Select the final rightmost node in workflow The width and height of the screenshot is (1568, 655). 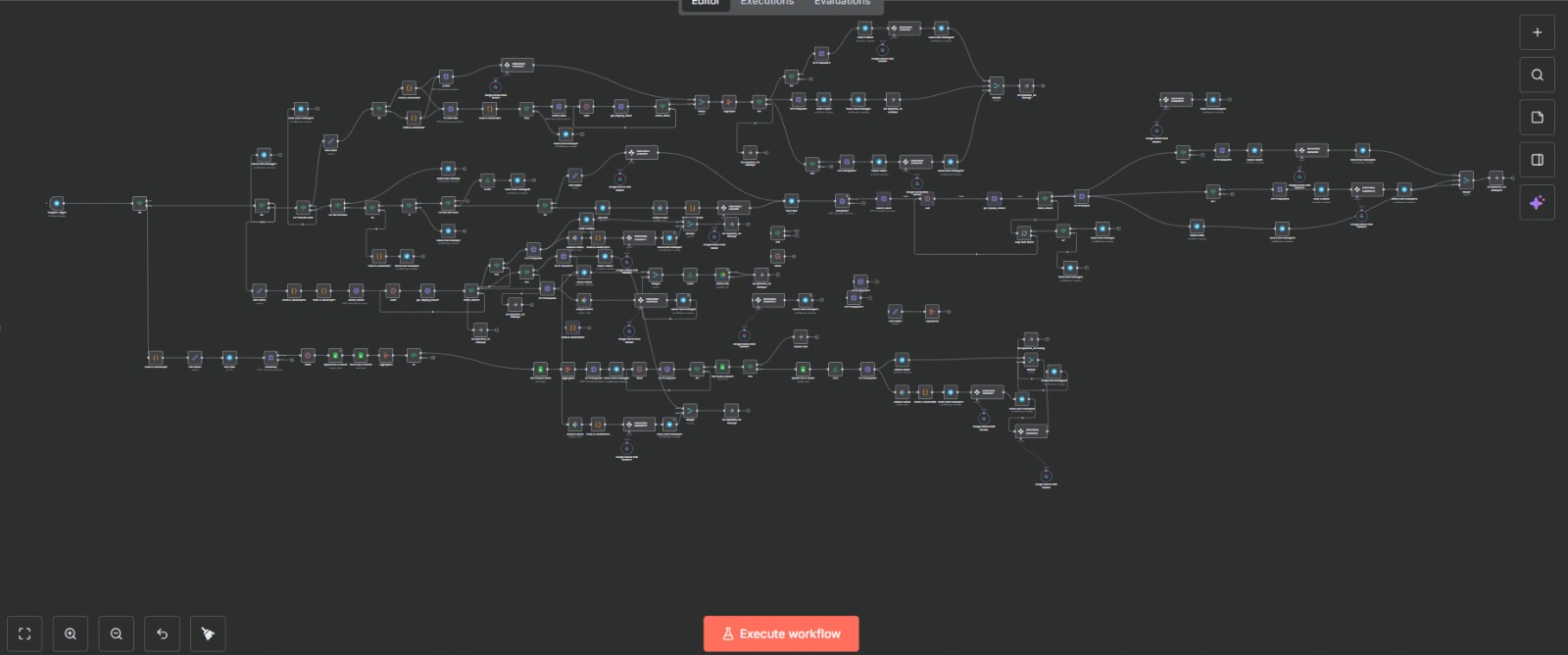1495,178
